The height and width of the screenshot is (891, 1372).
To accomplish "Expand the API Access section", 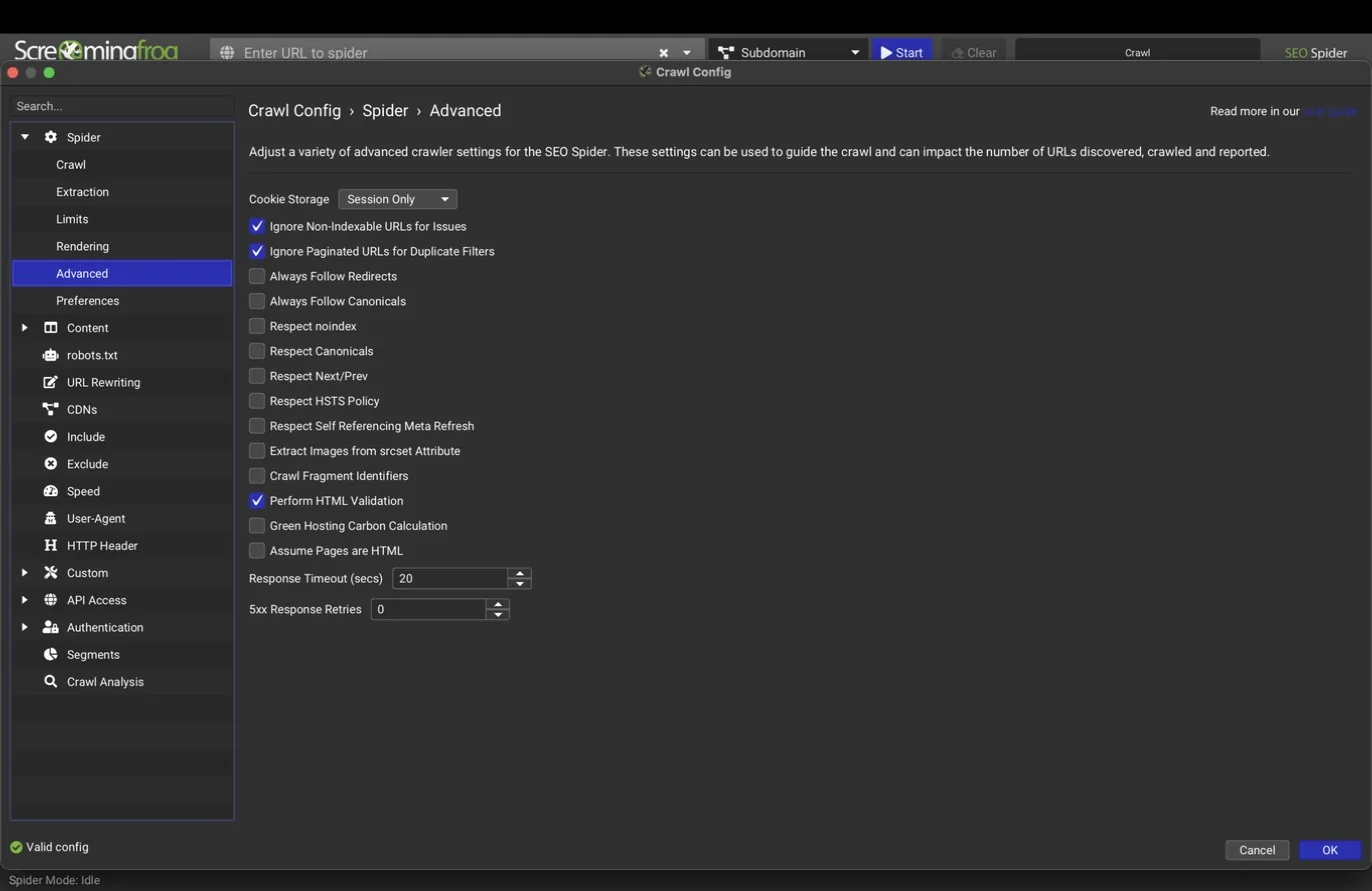I will [x=25, y=600].
